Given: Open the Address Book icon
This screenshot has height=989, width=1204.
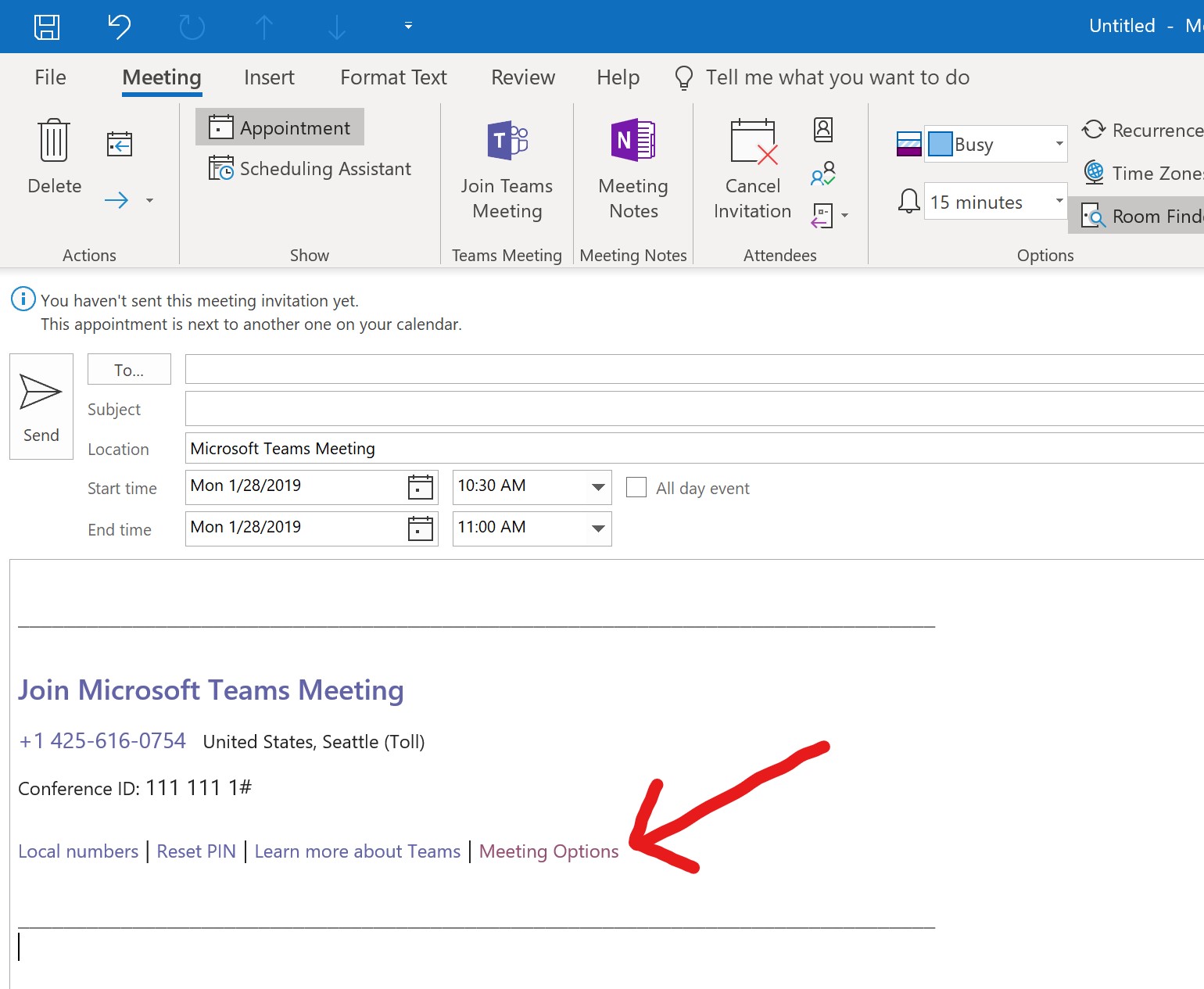Looking at the screenshot, I should pos(823,130).
